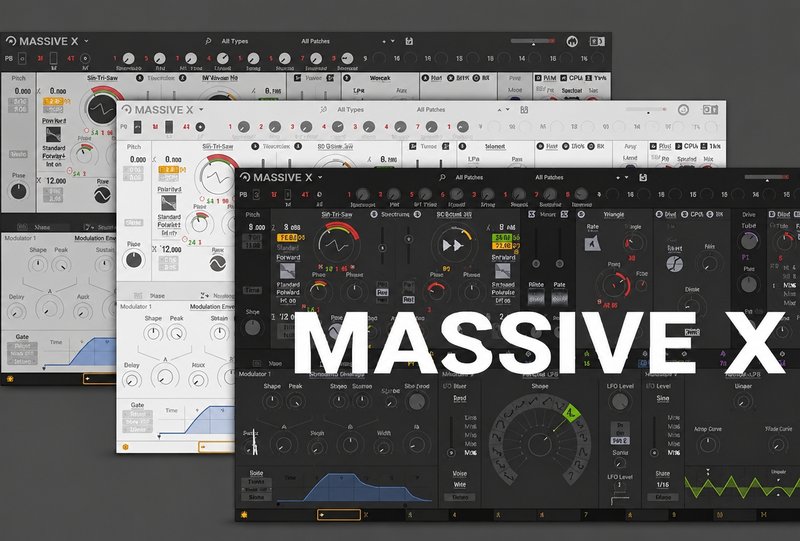Click the Sin-Tri-Saw label in the white window
Image resolution: width=800 pixels, height=541 pixels.
pyautogui.click(x=217, y=146)
